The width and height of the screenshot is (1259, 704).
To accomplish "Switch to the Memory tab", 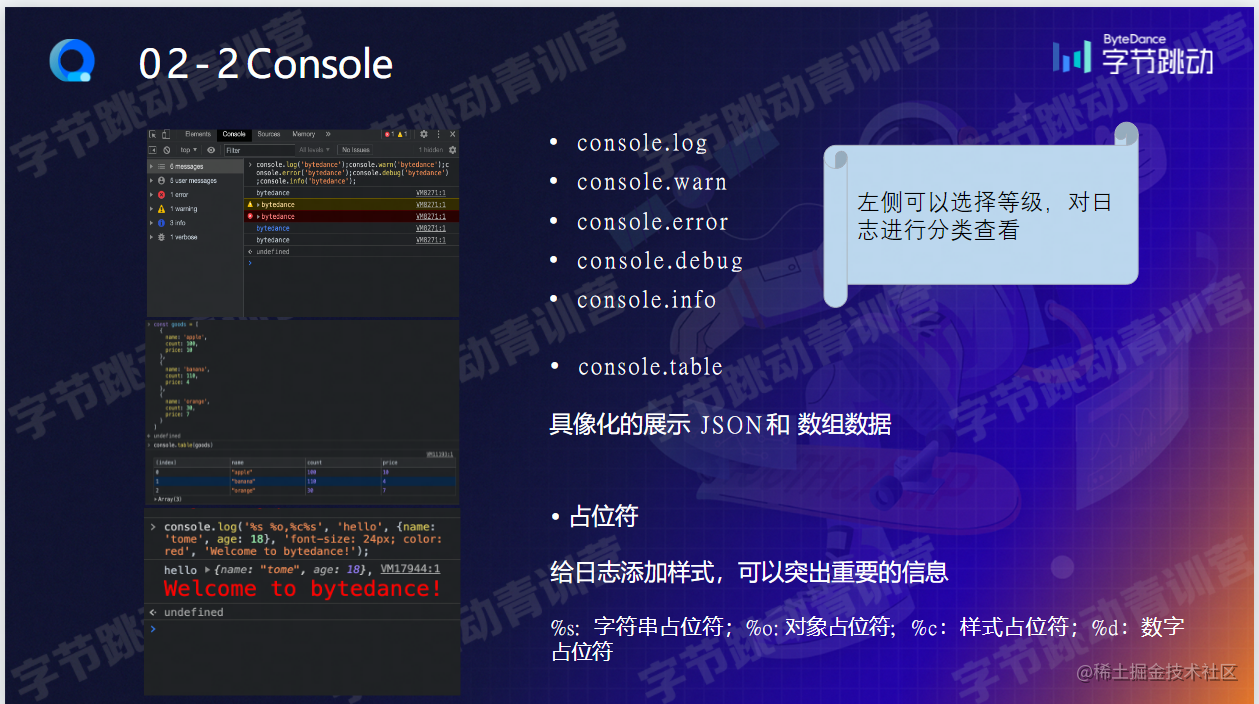I will pos(304,134).
